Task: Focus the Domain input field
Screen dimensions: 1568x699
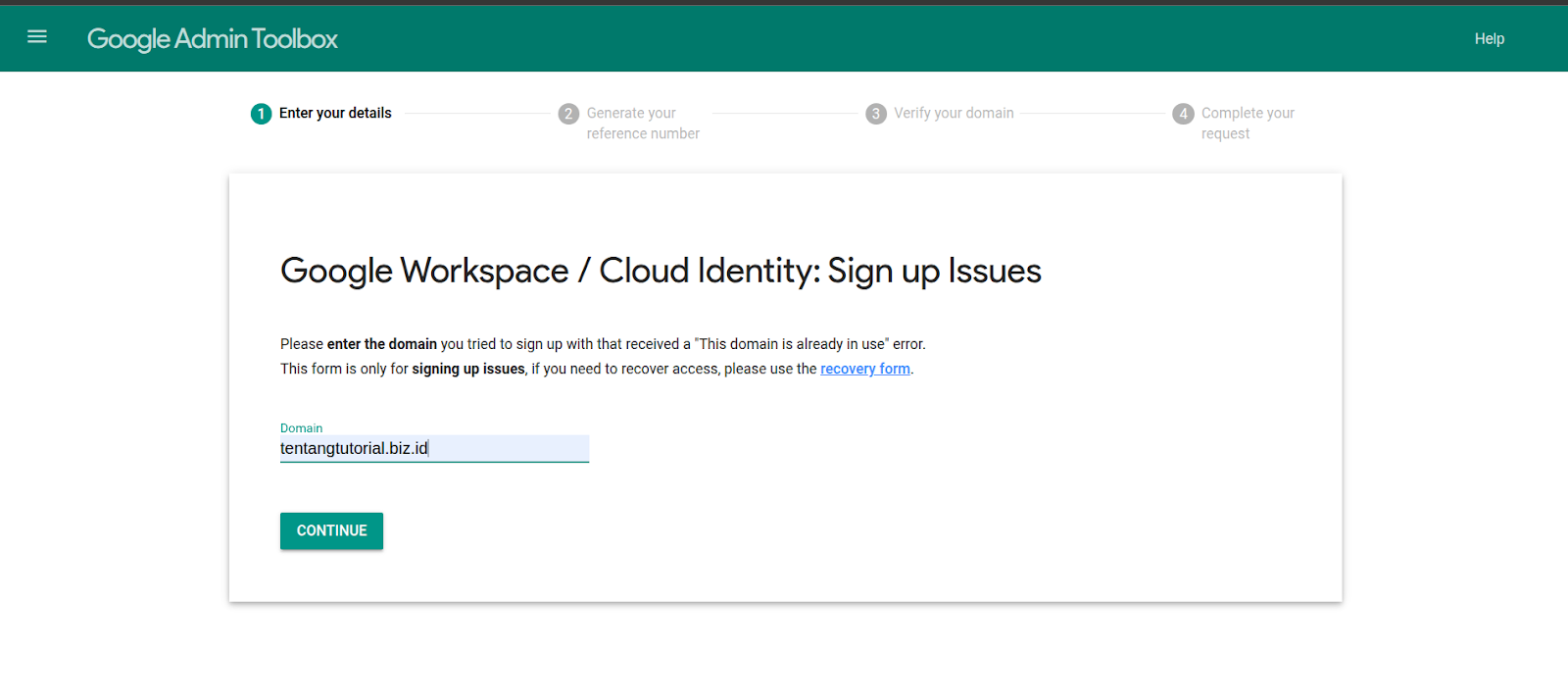Action: click(434, 448)
